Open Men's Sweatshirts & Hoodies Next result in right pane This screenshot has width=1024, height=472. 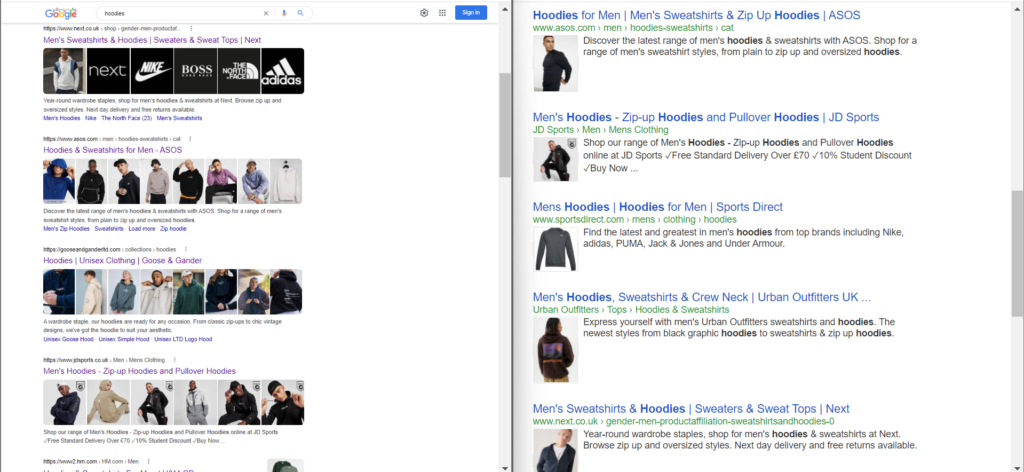[691, 409]
